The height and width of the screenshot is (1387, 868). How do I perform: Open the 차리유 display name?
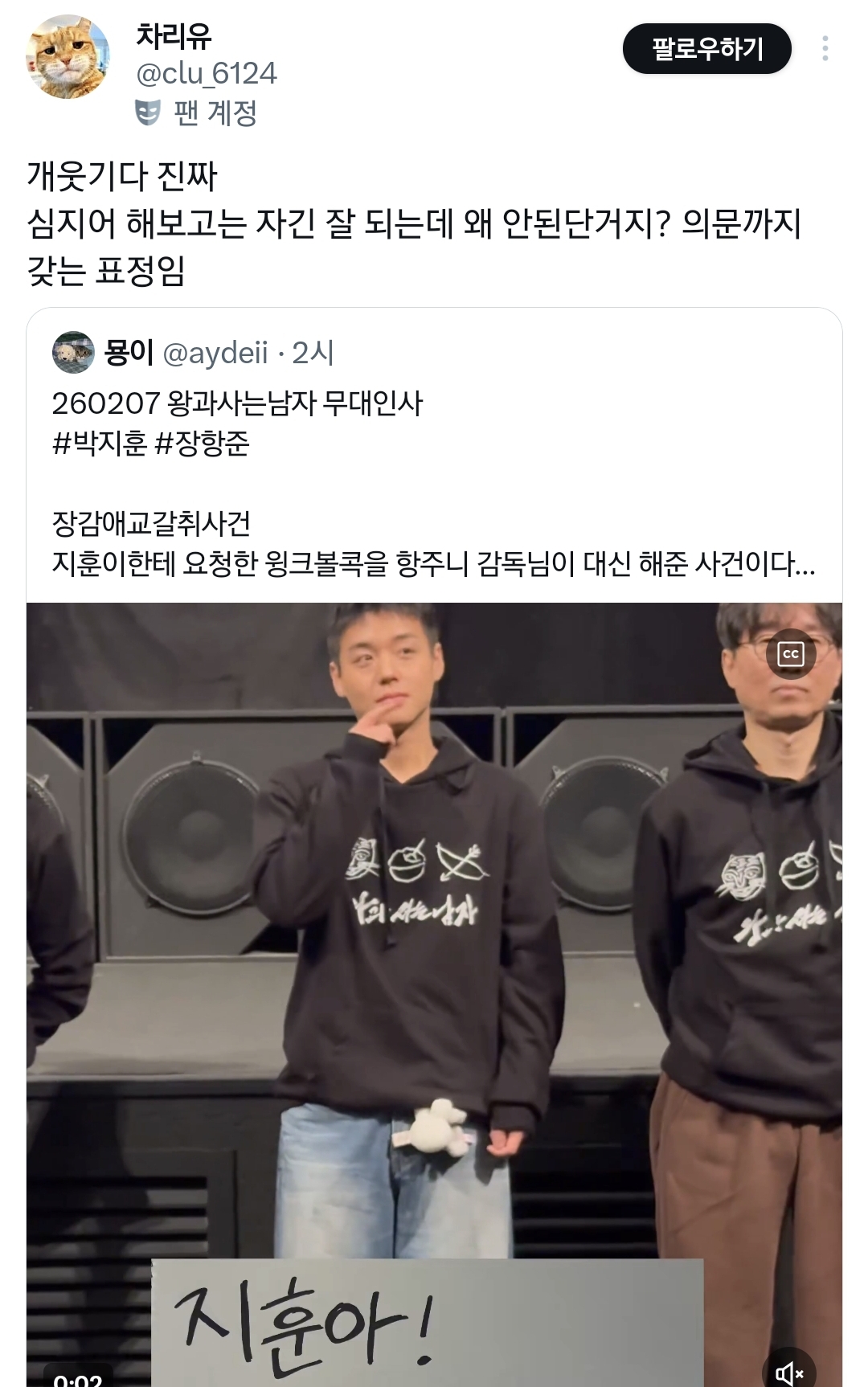(x=174, y=35)
